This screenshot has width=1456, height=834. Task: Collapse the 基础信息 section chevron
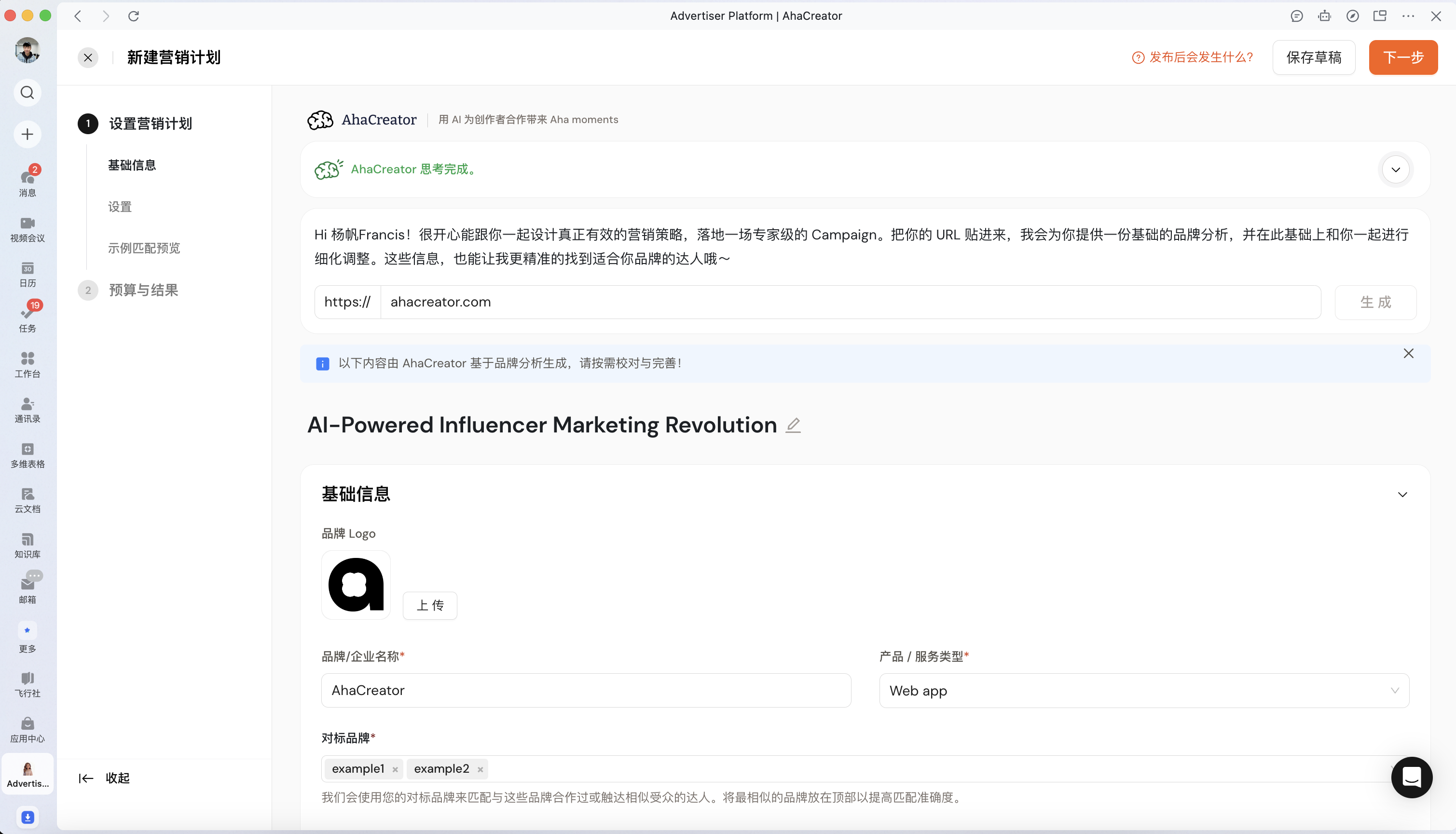click(1402, 494)
